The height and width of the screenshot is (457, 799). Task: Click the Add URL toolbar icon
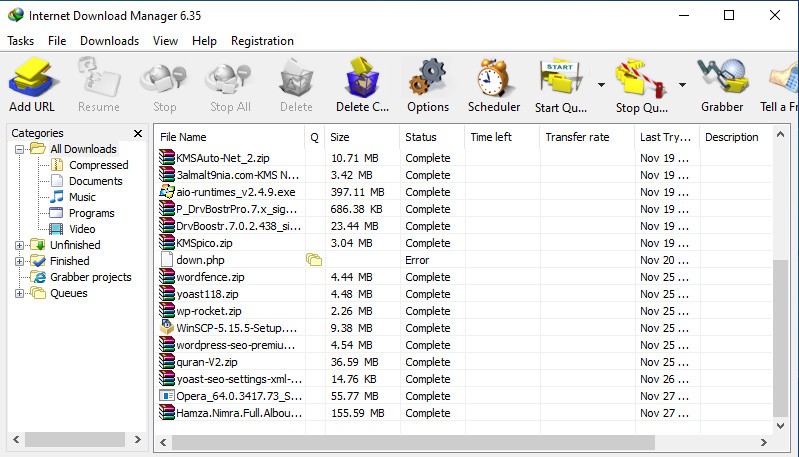[x=32, y=78]
